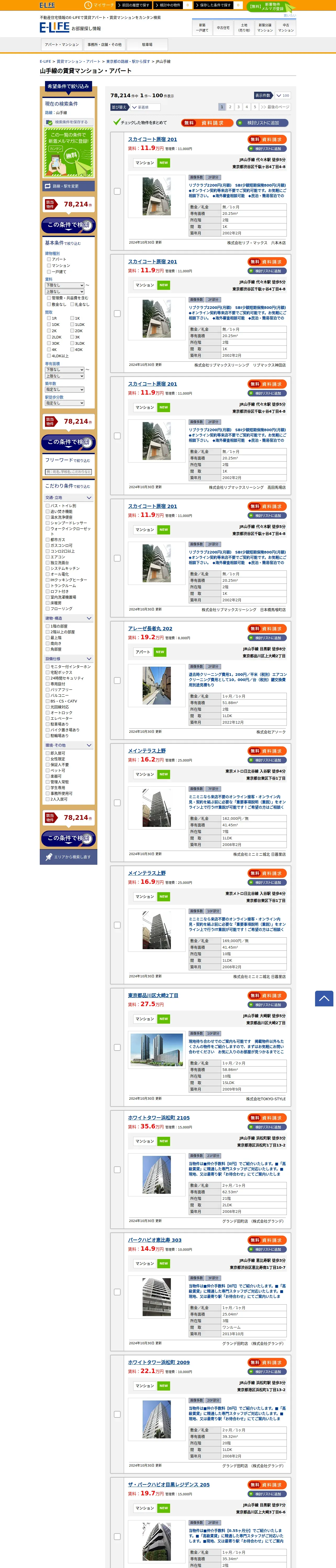Click the E-LIFE お部屋探し情報 logo
Viewport: 336px width, 1568px height.
[70, 27]
